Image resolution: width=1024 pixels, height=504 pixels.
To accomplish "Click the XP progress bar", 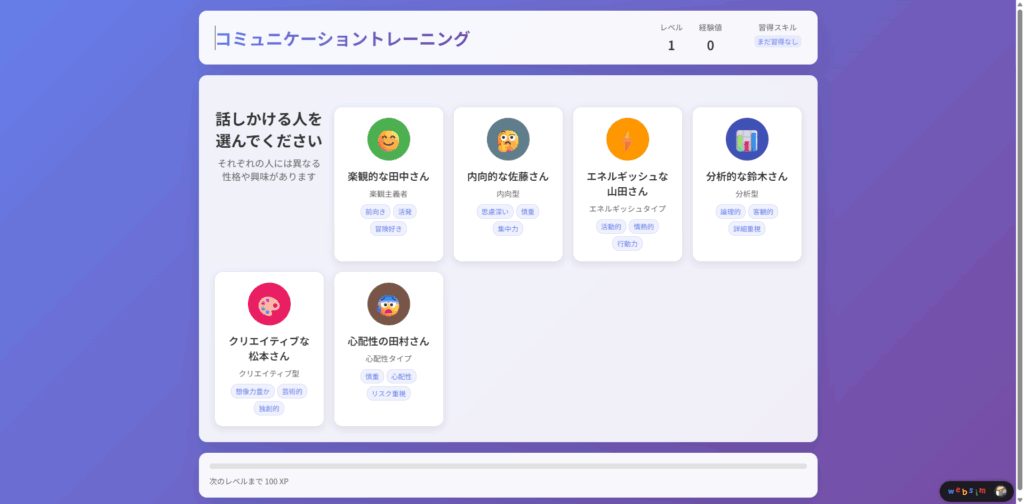I will tap(508, 466).
